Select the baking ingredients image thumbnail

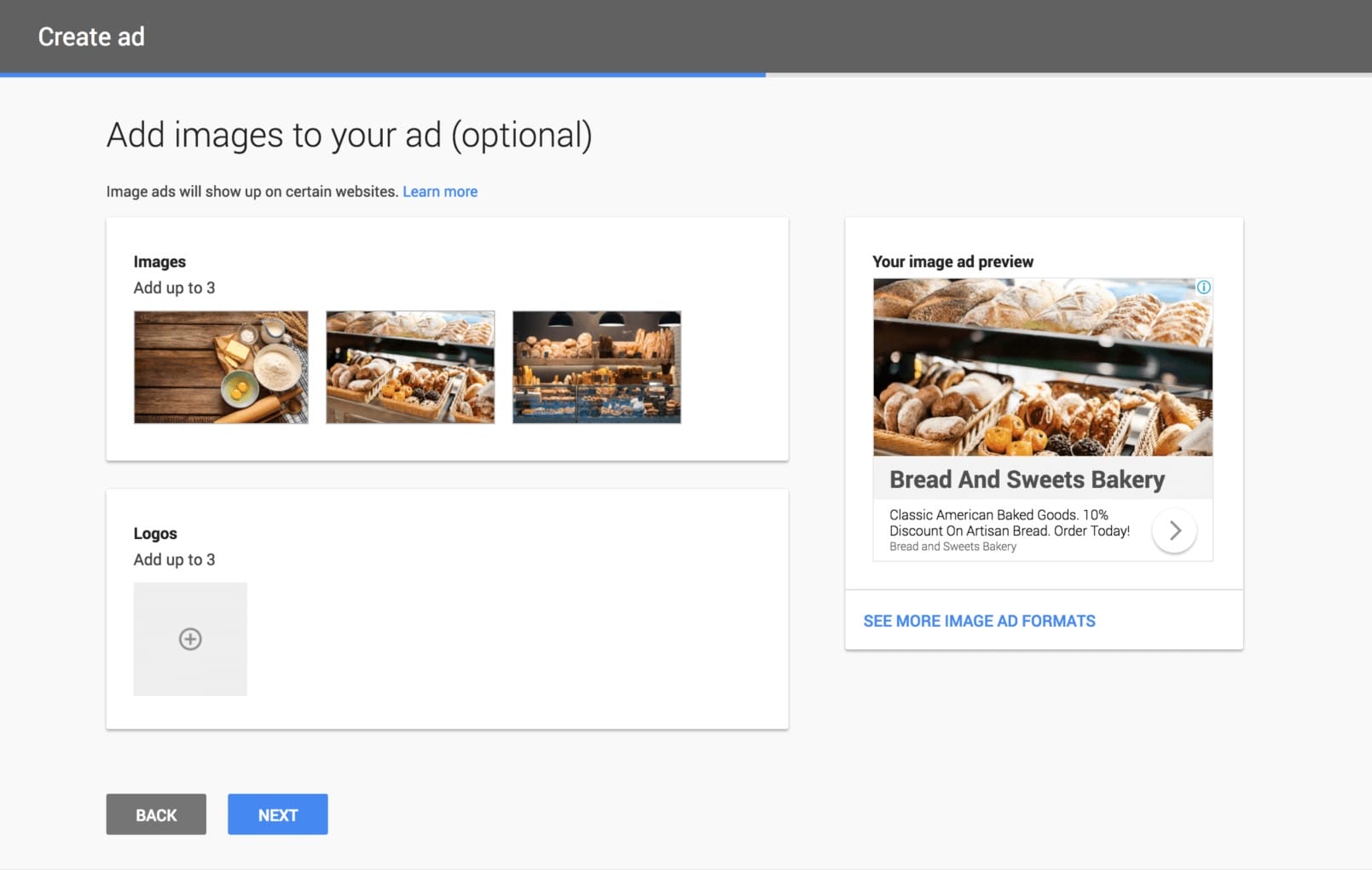click(x=221, y=367)
